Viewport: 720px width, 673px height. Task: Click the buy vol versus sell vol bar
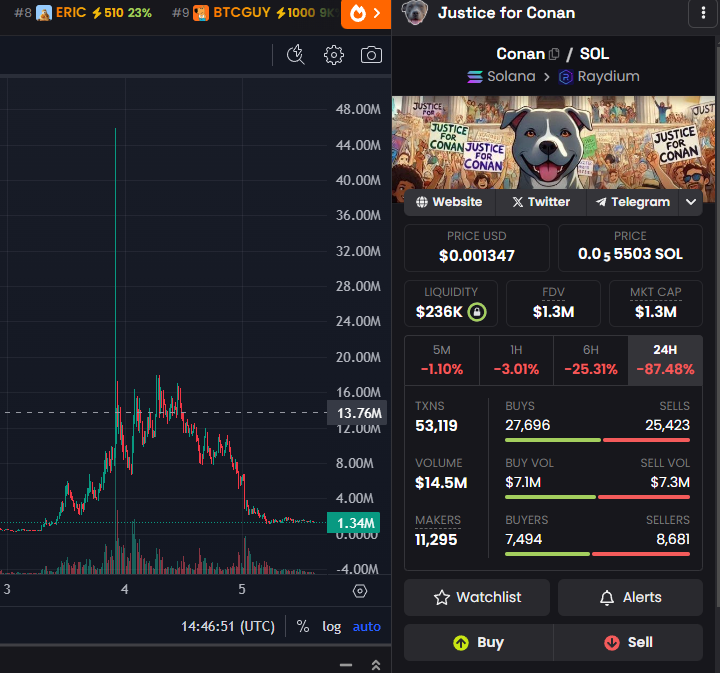pyautogui.click(x=597, y=497)
